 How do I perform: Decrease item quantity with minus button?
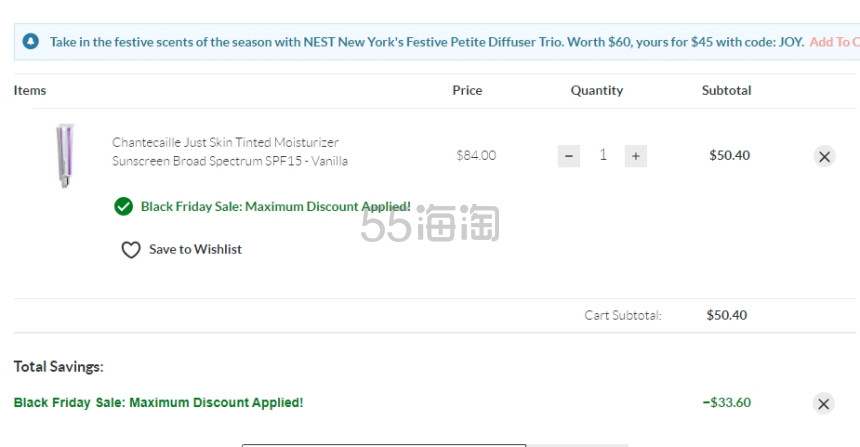coord(569,156)
